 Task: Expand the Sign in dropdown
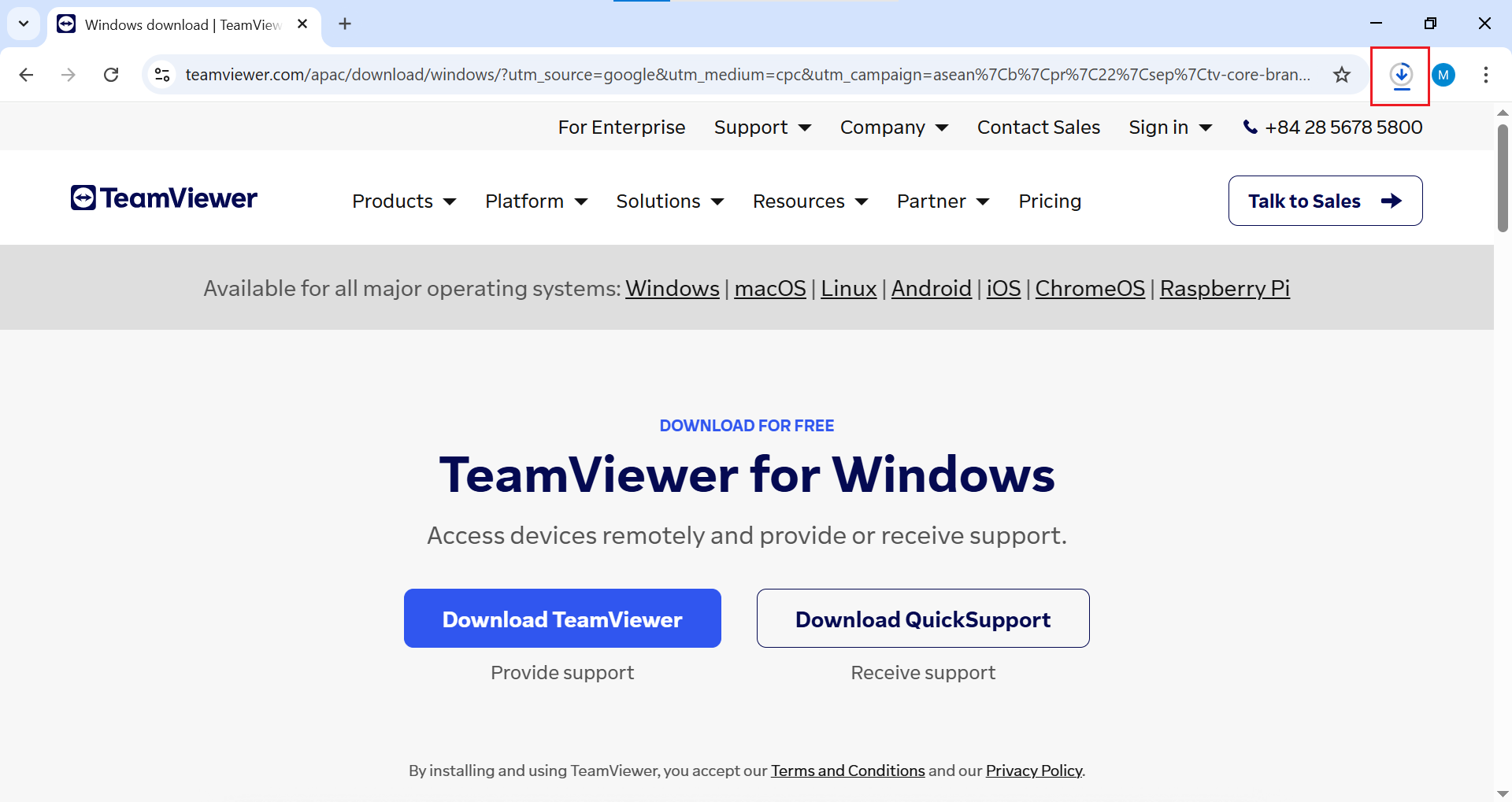tap(1169, 128)
